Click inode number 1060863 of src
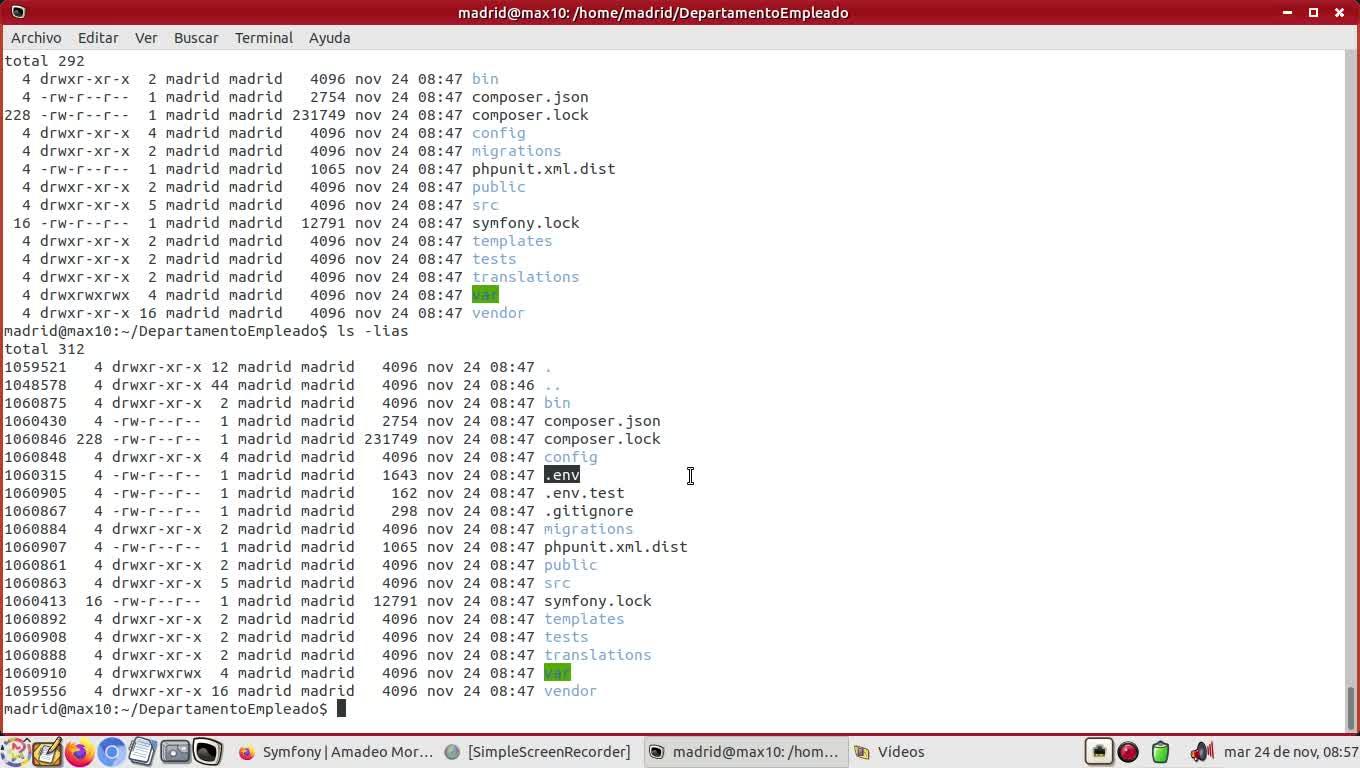The width and height of the screenshot is (1360, 768). click(35, 583)
